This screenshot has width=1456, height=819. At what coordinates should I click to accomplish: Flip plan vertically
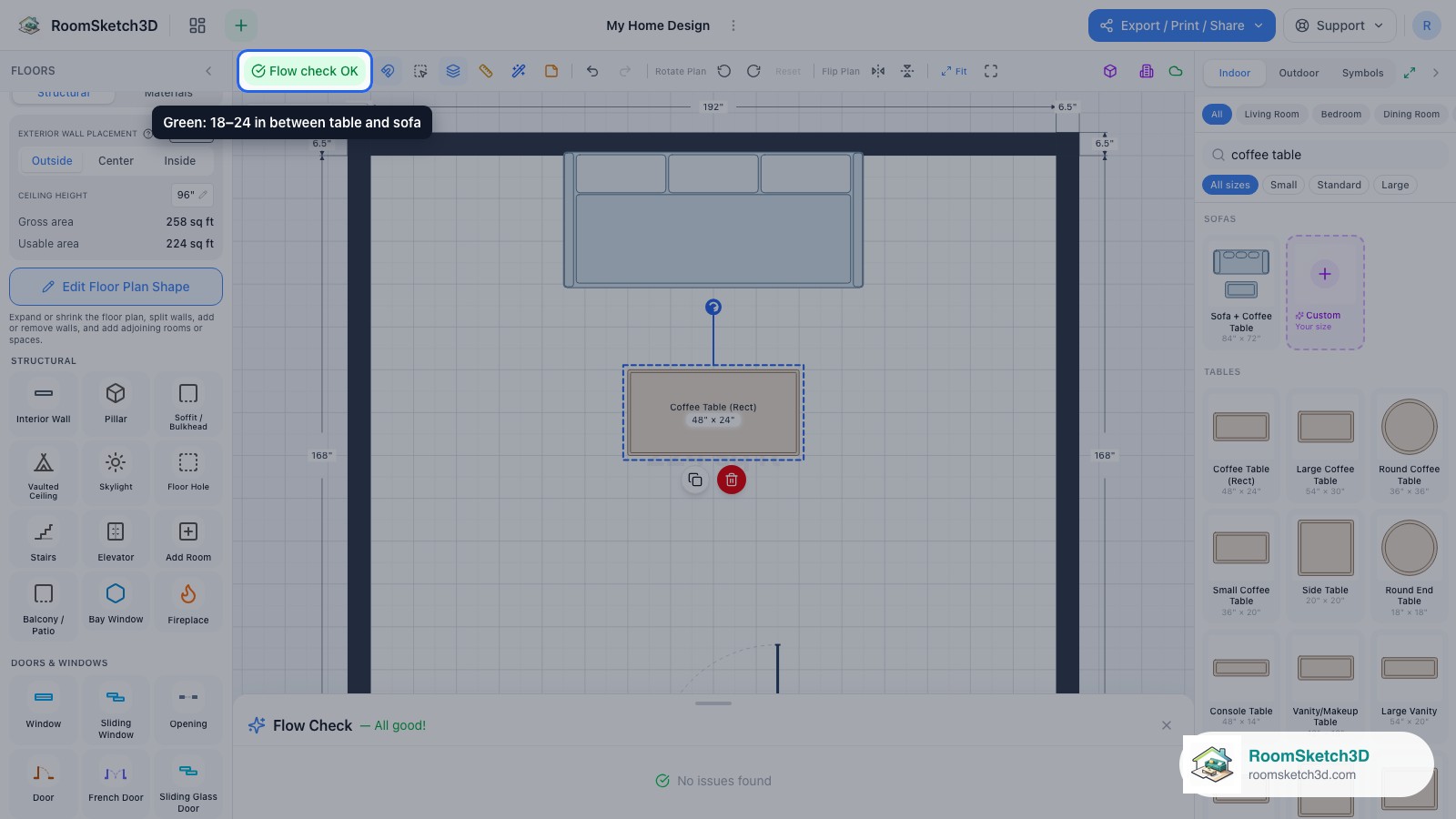[x=907, y=71]
